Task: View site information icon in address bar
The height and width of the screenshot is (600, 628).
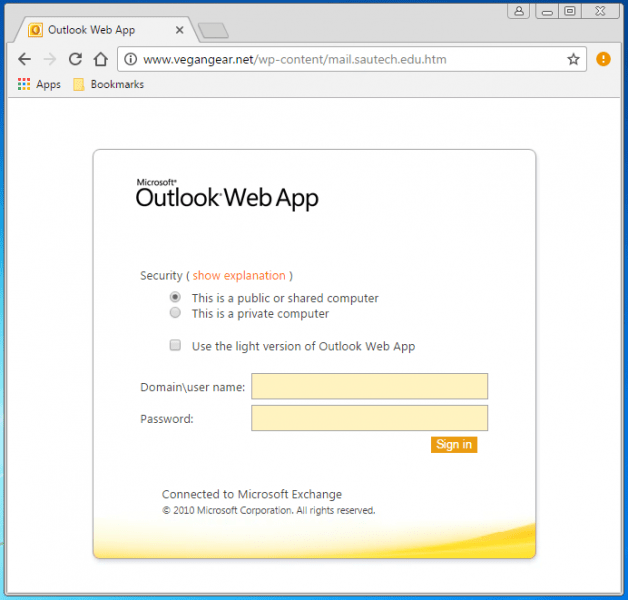Action: tap(131, 59)
